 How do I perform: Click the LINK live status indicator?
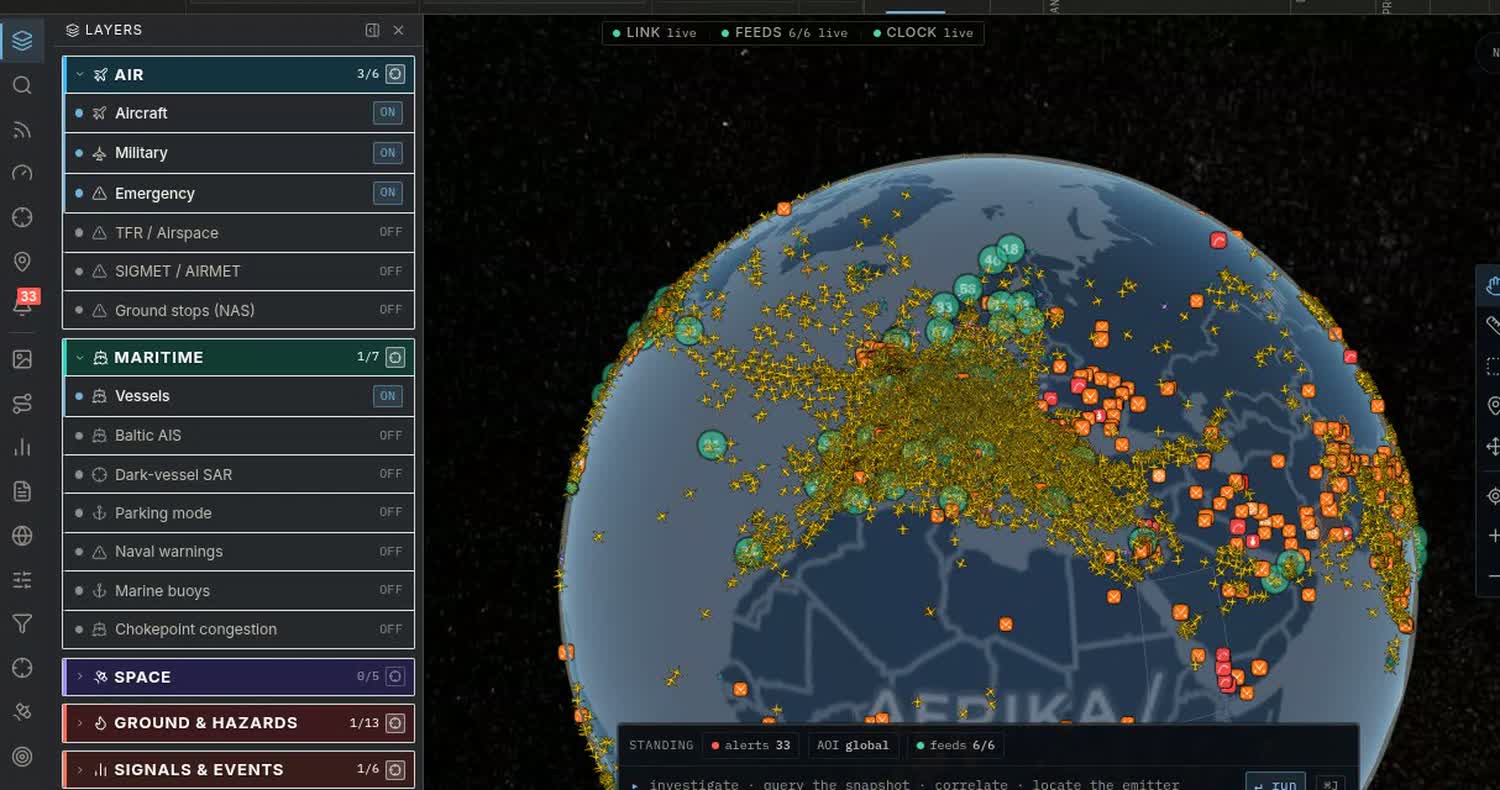click(655, 33)
